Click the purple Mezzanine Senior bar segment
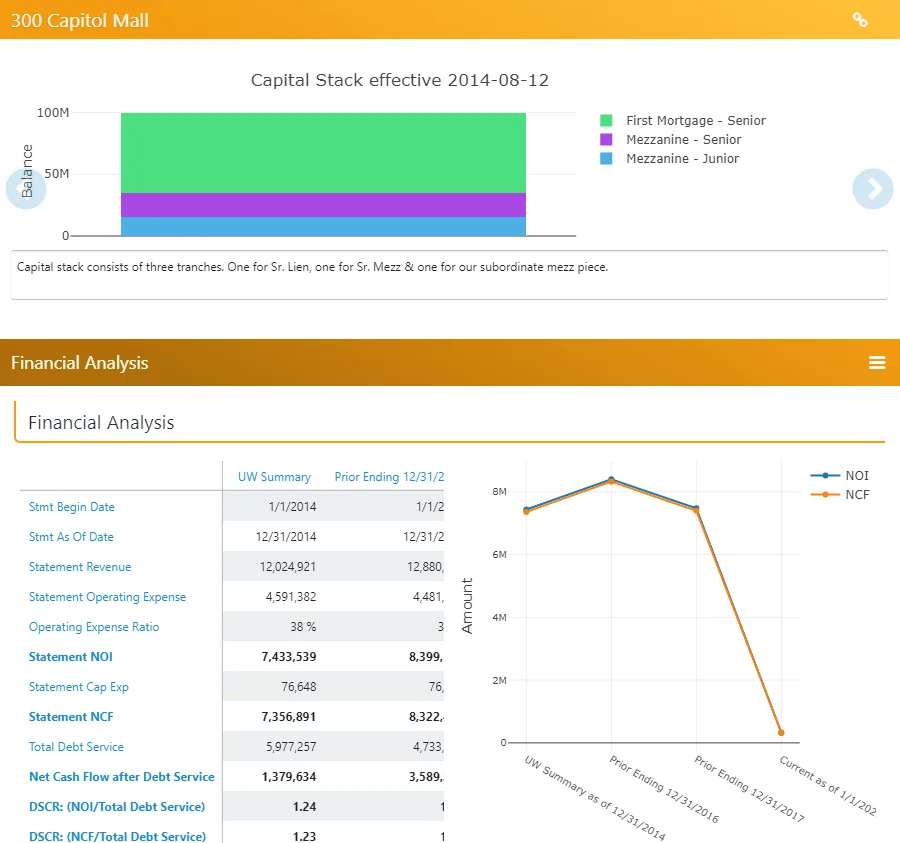The height and width of the screenshot is (843, 900). tap(323, 205)
